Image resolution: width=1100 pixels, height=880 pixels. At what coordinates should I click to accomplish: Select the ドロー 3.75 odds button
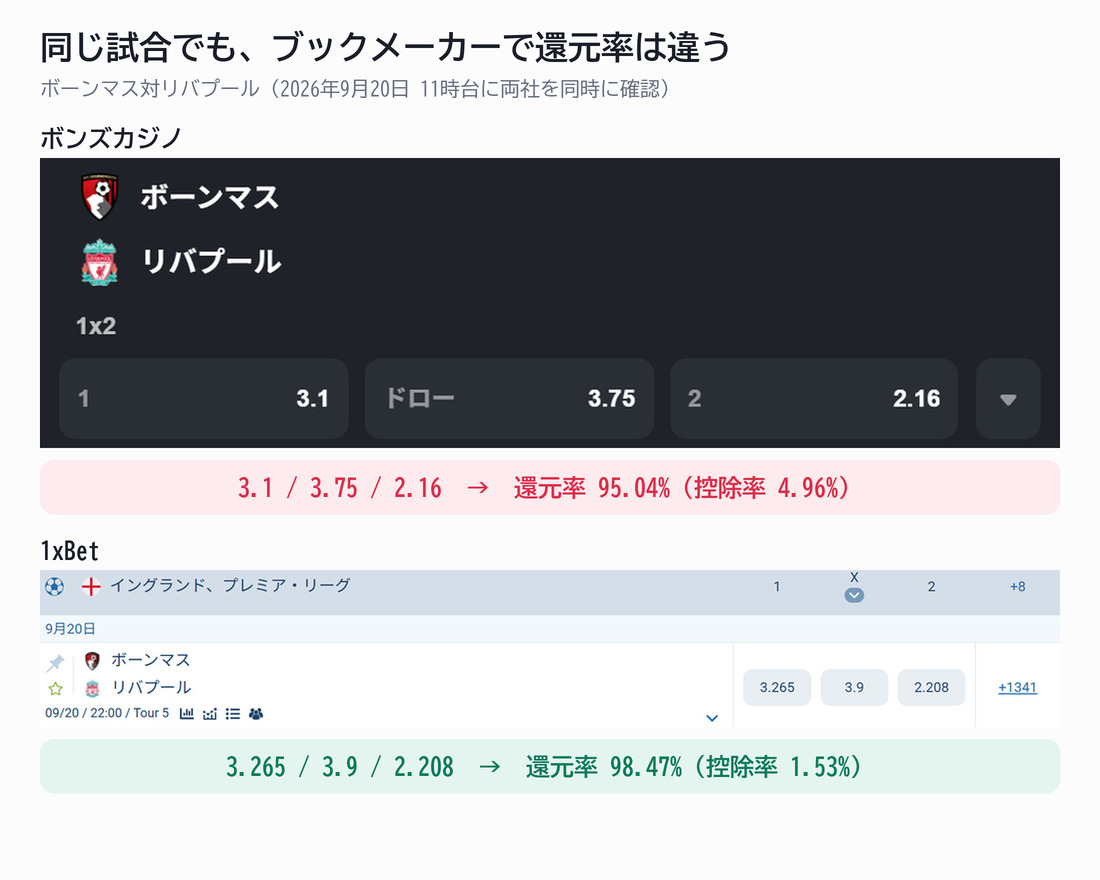click(x=509, y=399)
